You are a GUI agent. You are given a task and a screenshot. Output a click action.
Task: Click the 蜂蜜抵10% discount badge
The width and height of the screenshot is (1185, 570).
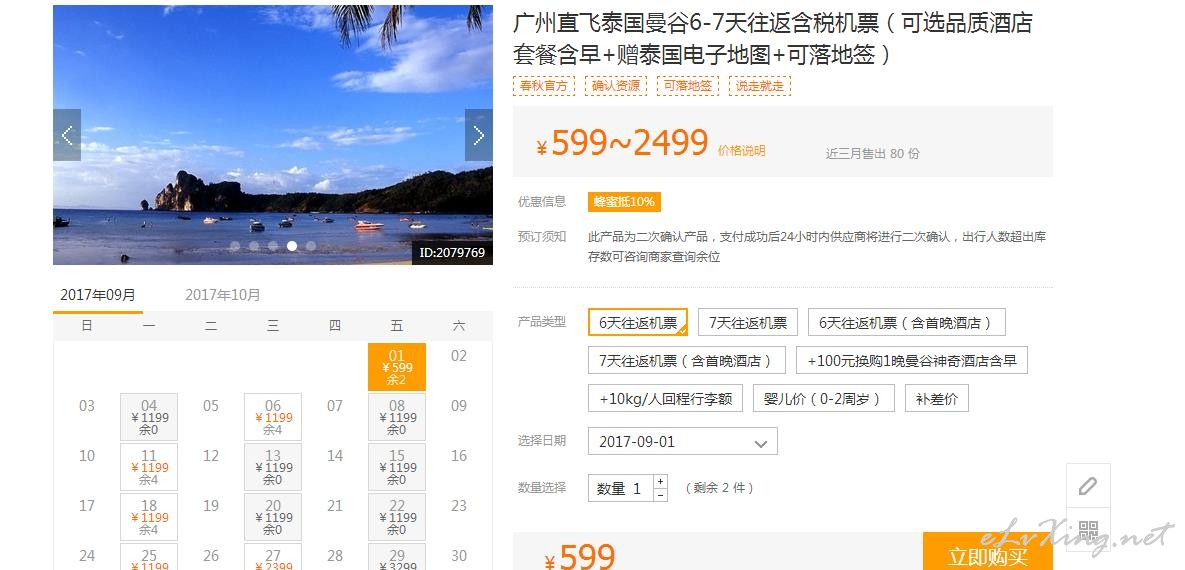624,202
